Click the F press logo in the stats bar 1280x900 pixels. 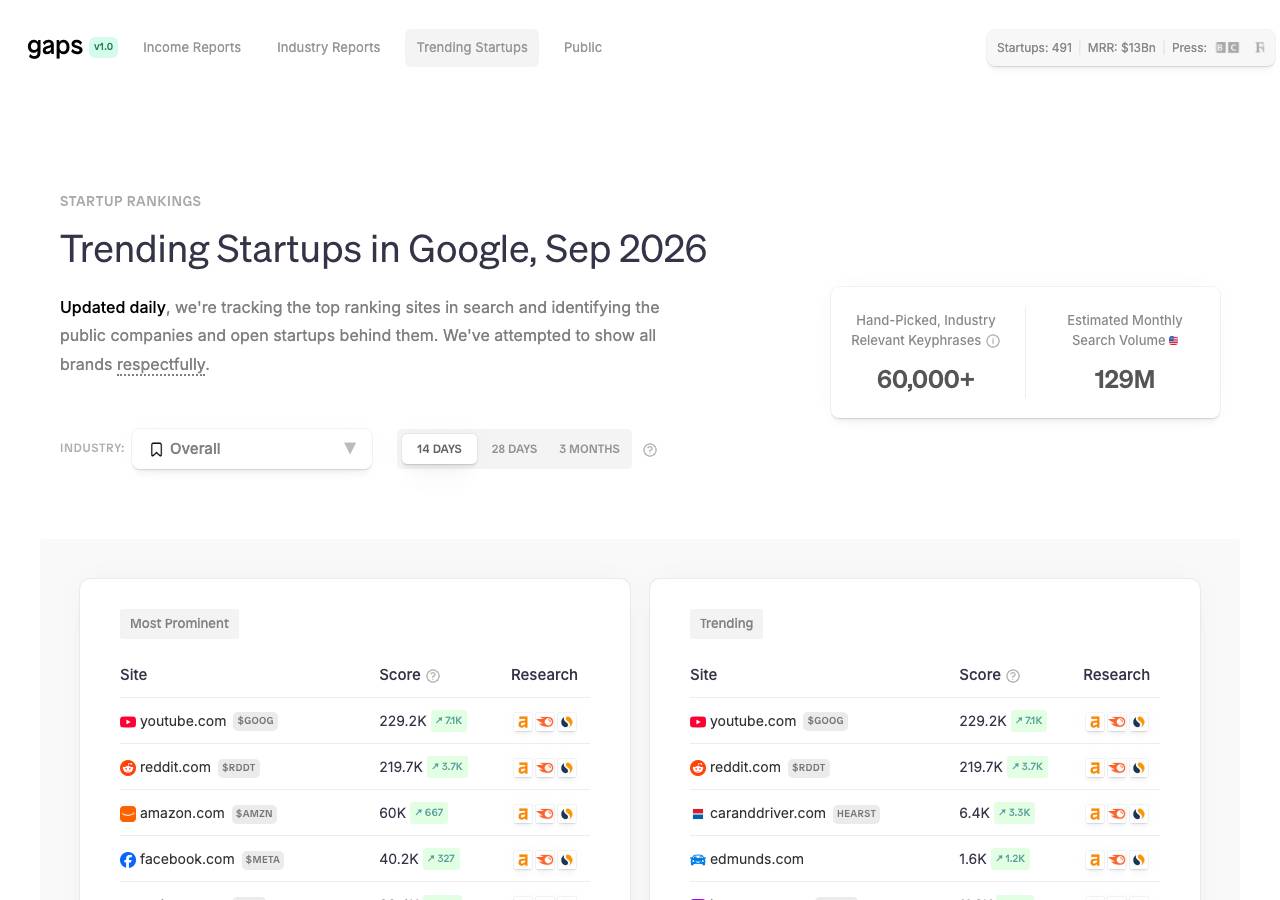[1260, 47]
